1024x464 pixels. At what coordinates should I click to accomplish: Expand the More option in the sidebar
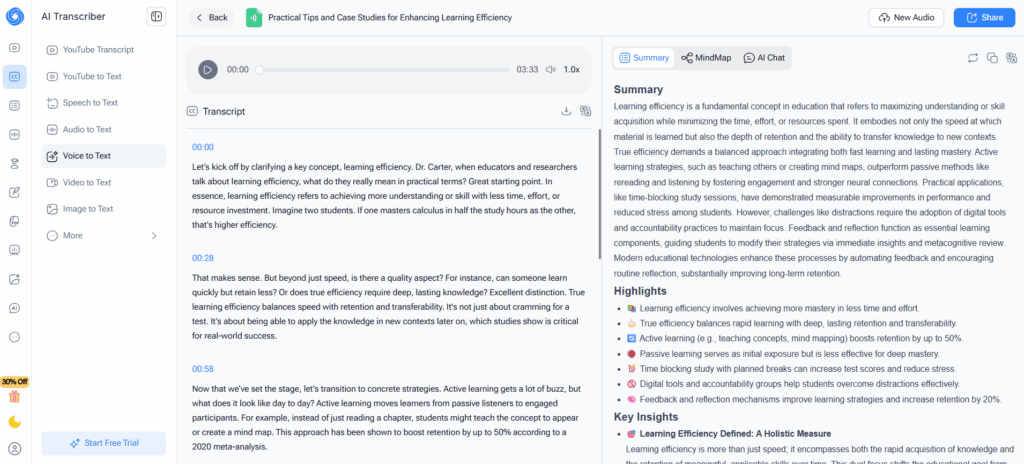(x=103, y=235)
